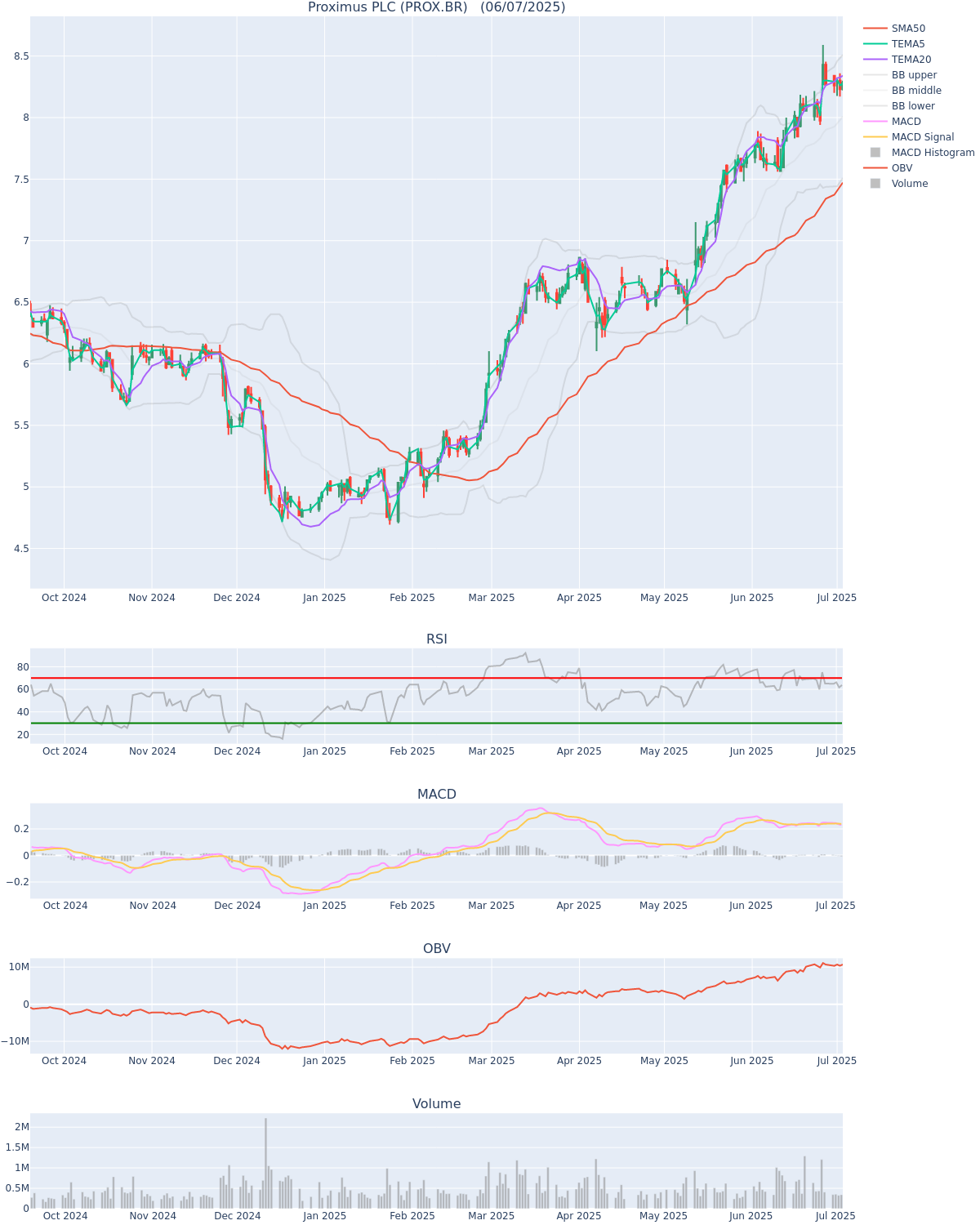Click Jan 2025 label on price chart axis
The image size is (980, 1225).
324,598
